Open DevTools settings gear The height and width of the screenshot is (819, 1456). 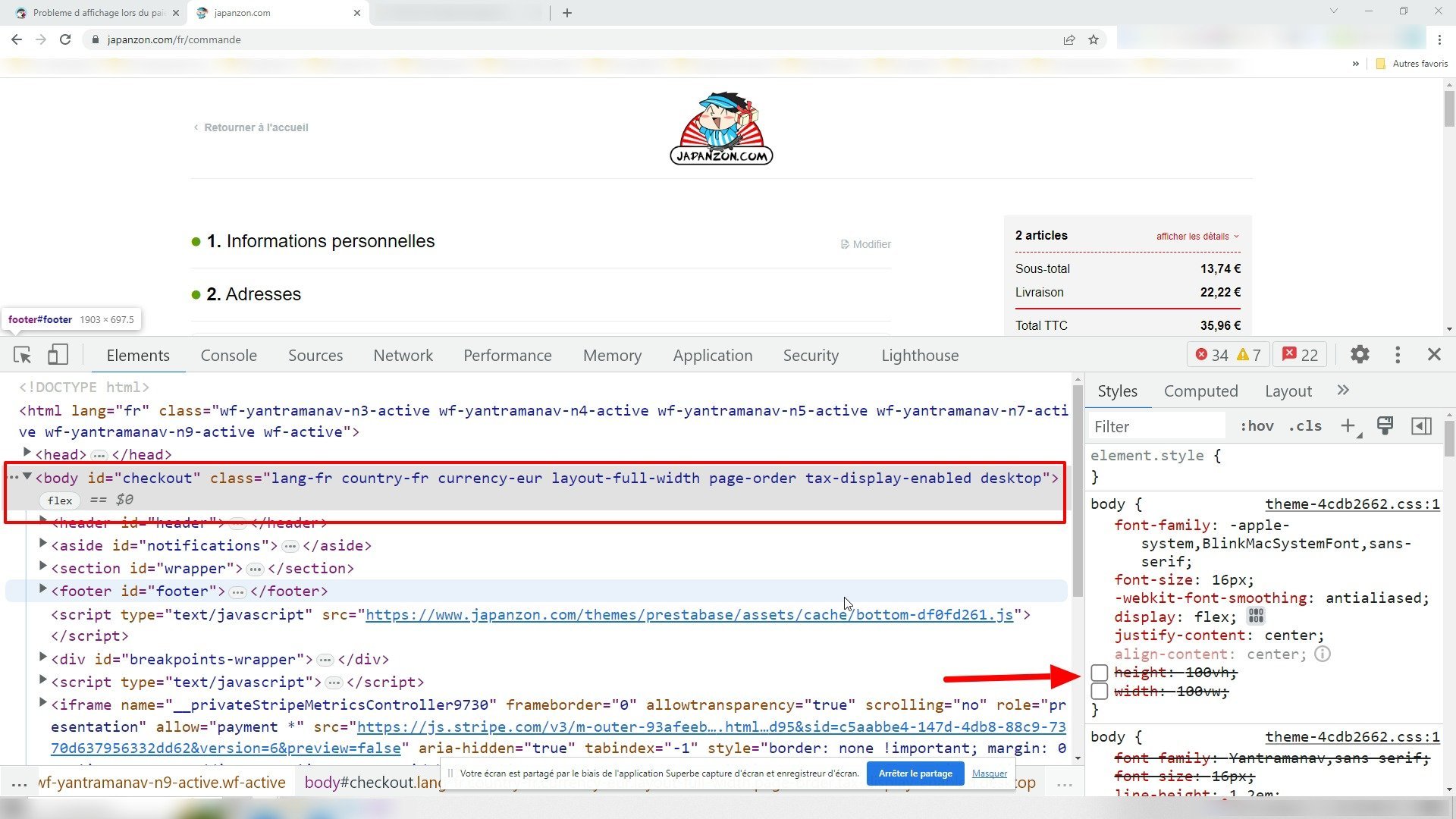(x=1360, y=355)
